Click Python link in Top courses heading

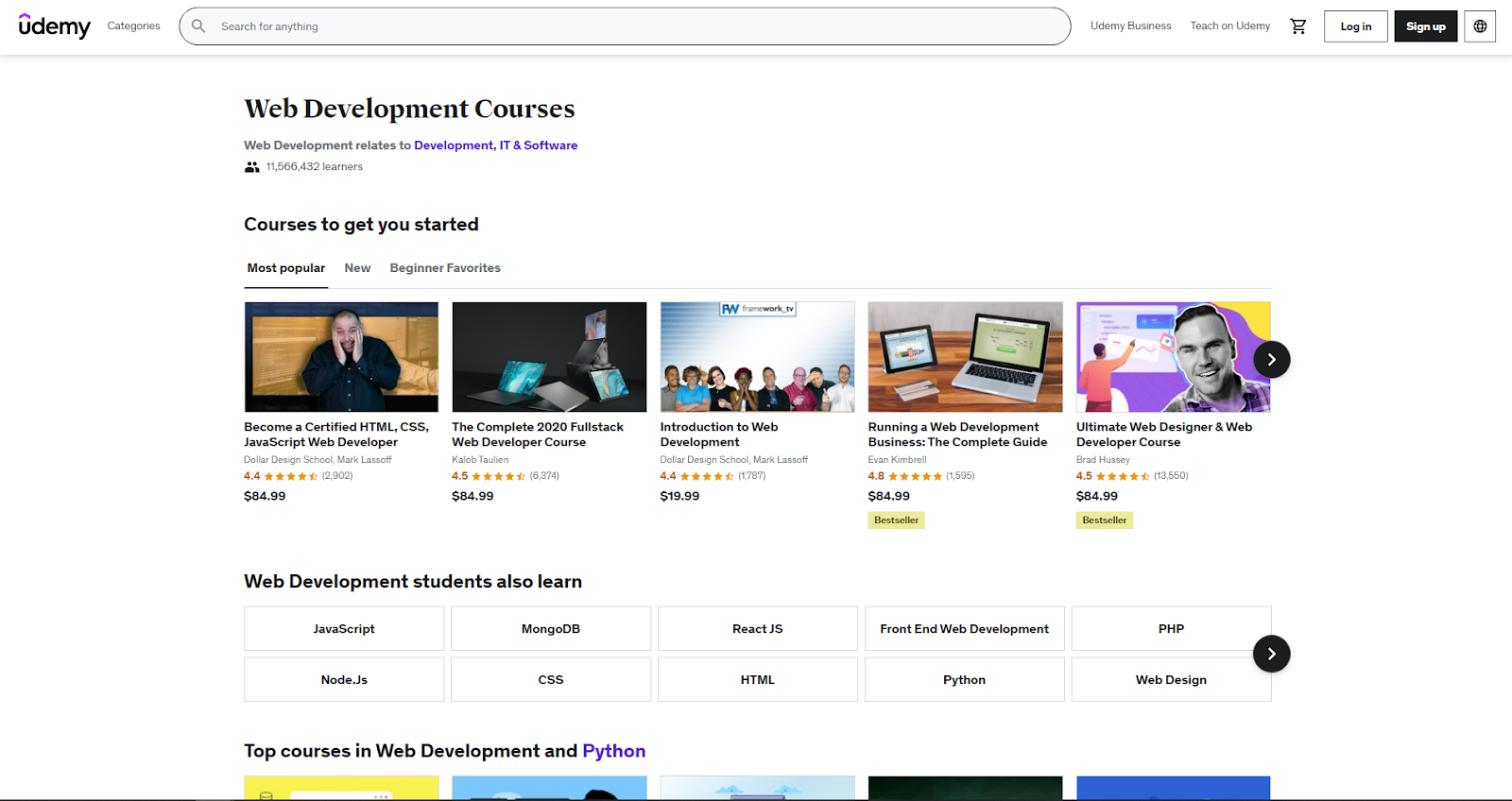coord(614,751)
